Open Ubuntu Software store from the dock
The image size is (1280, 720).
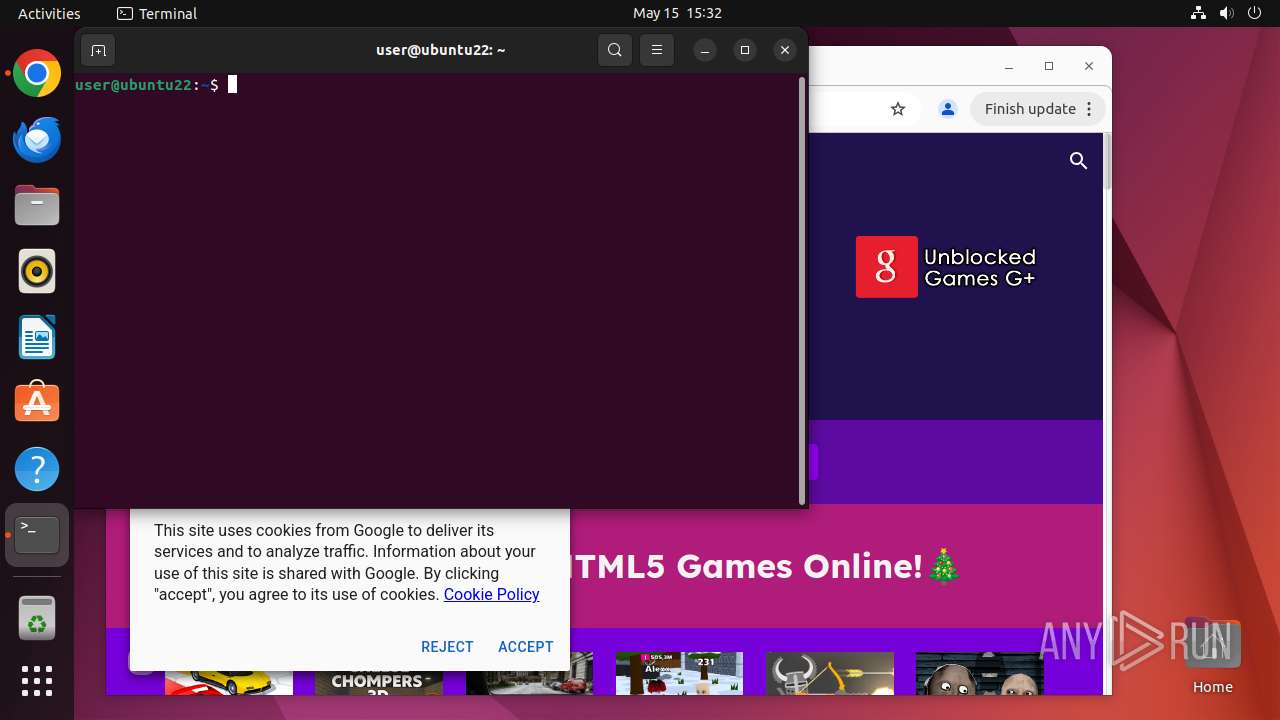(37, 402)
